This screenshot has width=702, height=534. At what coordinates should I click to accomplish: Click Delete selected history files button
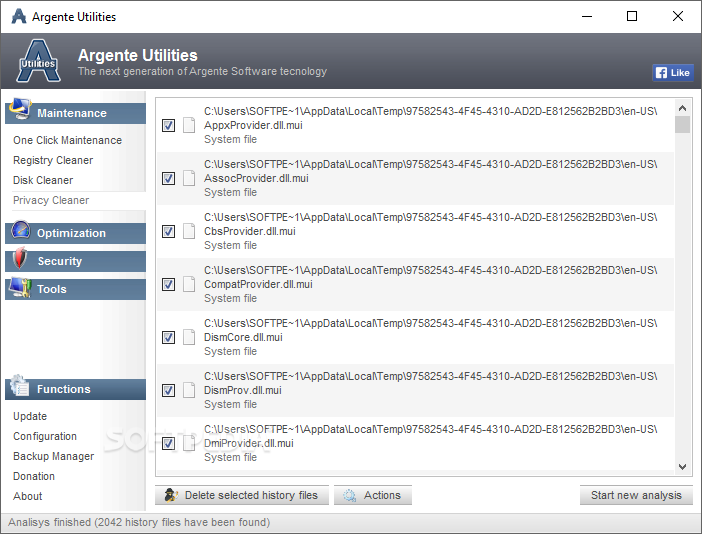pos(242,495)
